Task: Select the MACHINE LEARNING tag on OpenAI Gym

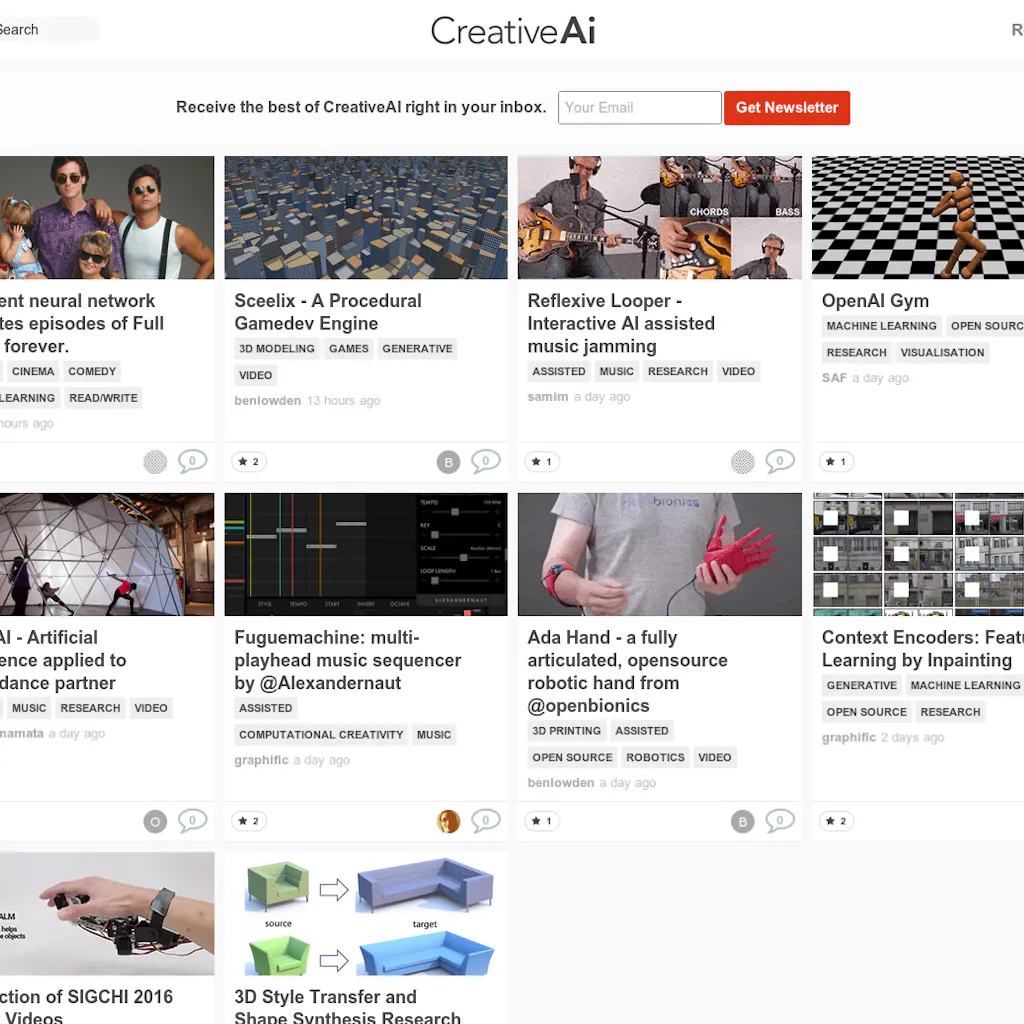Action: (881, 325)
